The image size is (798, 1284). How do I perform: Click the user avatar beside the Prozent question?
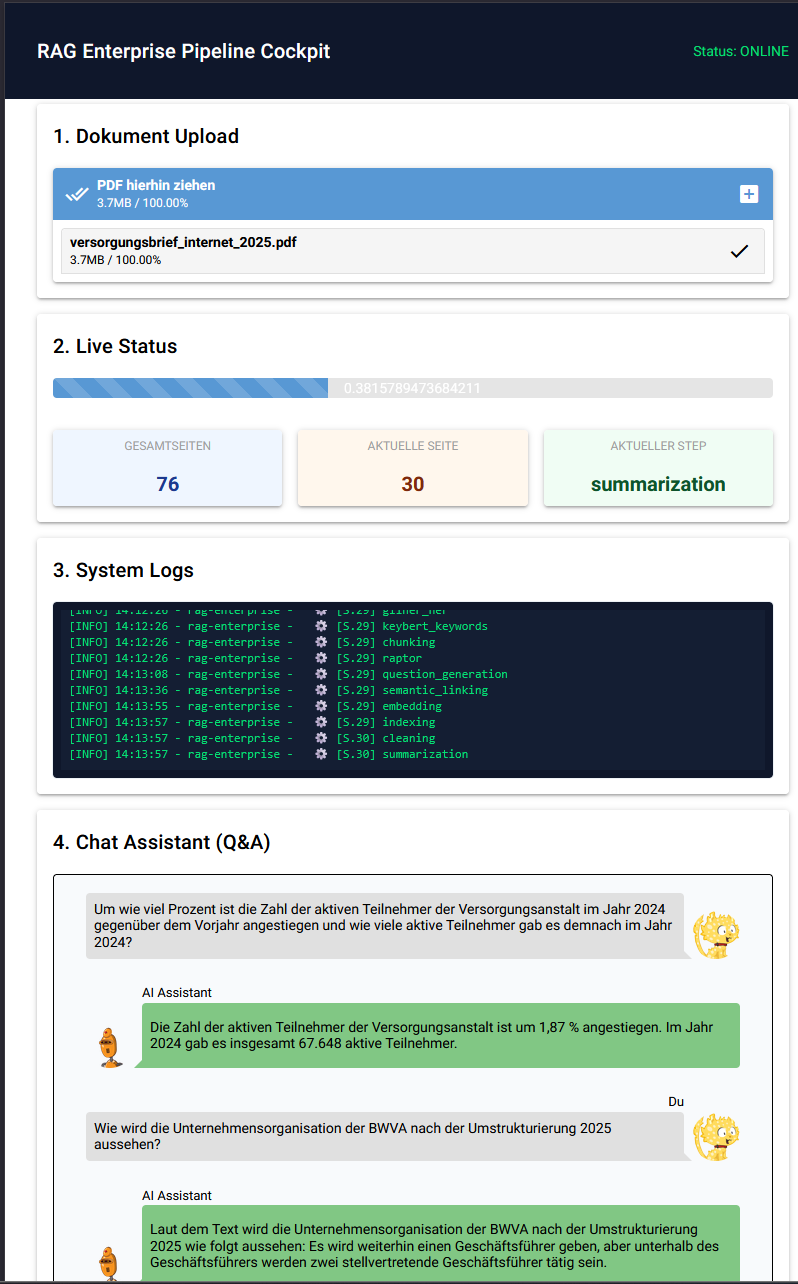pos(717,936)
